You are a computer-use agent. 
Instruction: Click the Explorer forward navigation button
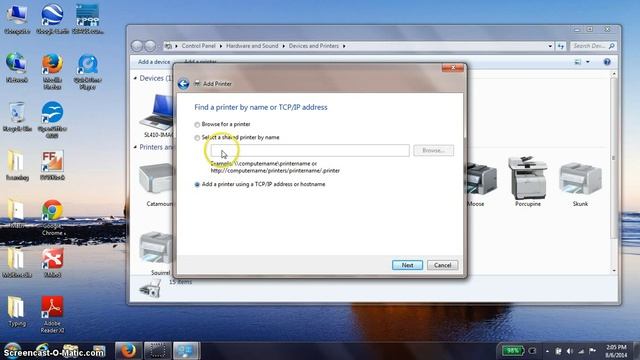tap(150, 46)
